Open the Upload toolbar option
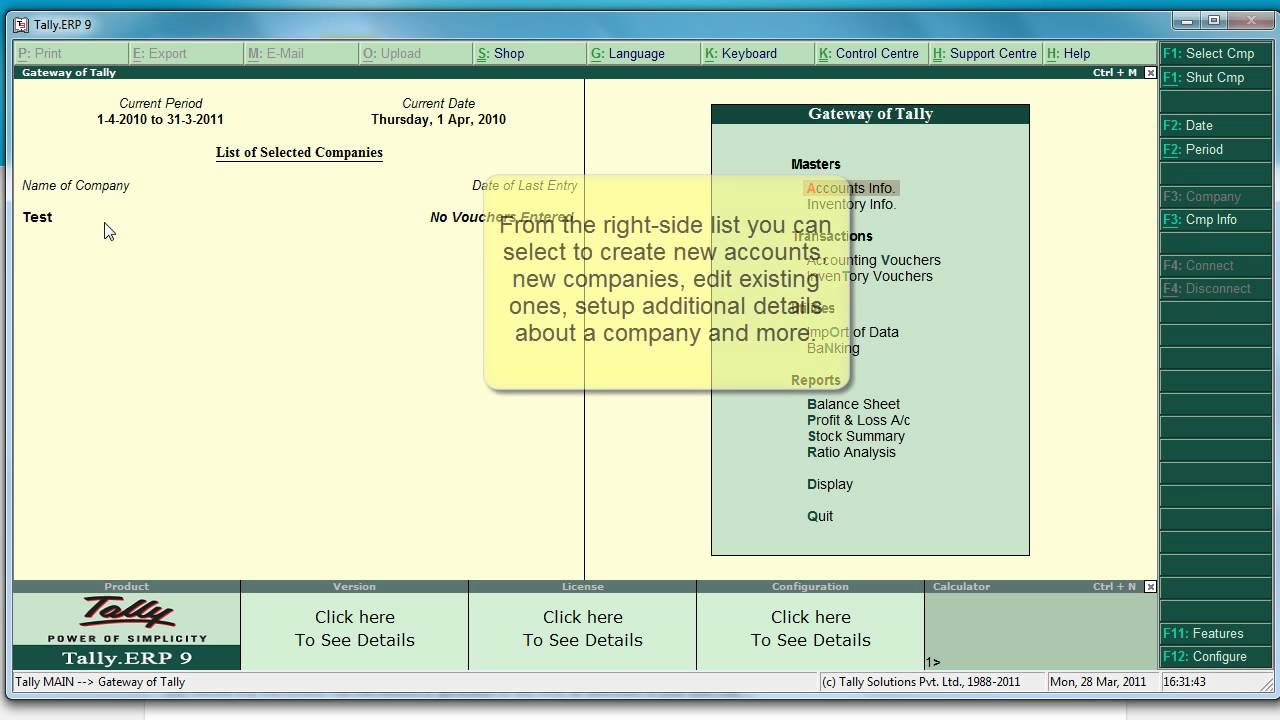 (416, 54)
